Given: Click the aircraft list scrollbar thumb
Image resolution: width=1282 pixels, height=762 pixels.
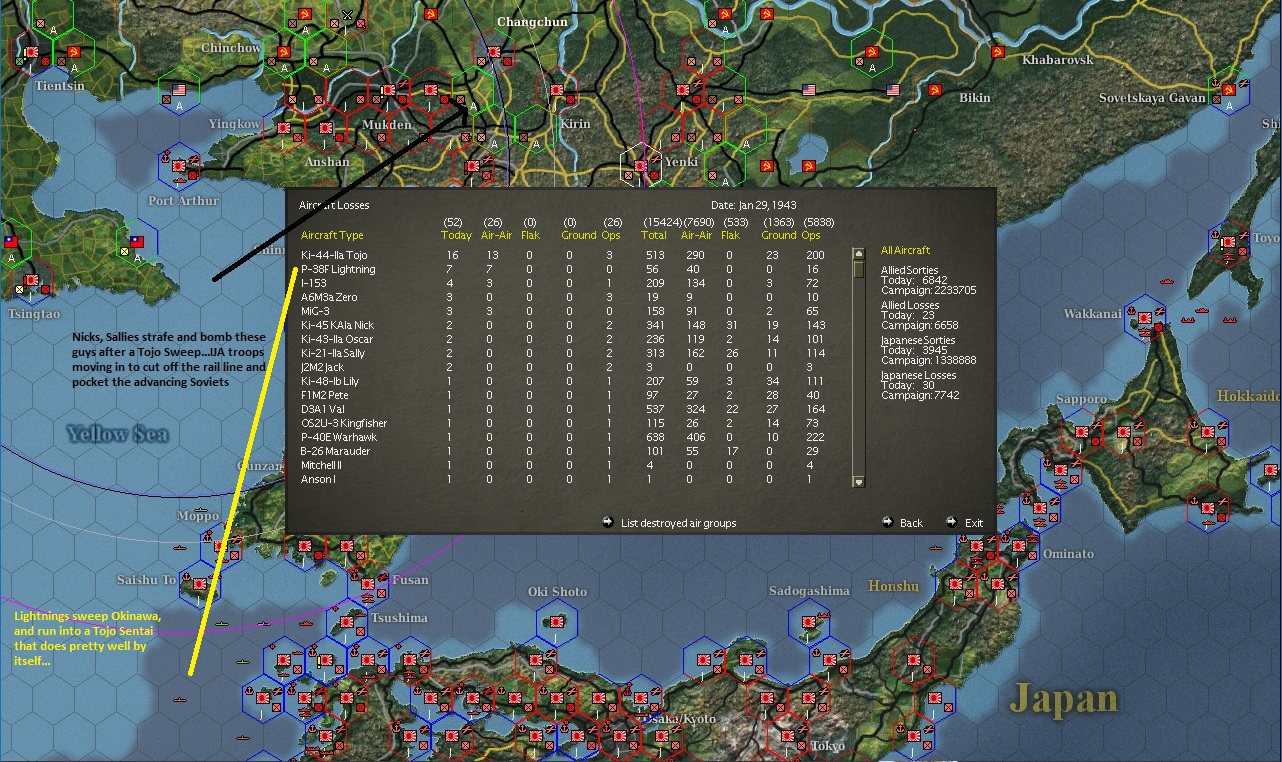Looking at the screenshot, I should (858, 269).
